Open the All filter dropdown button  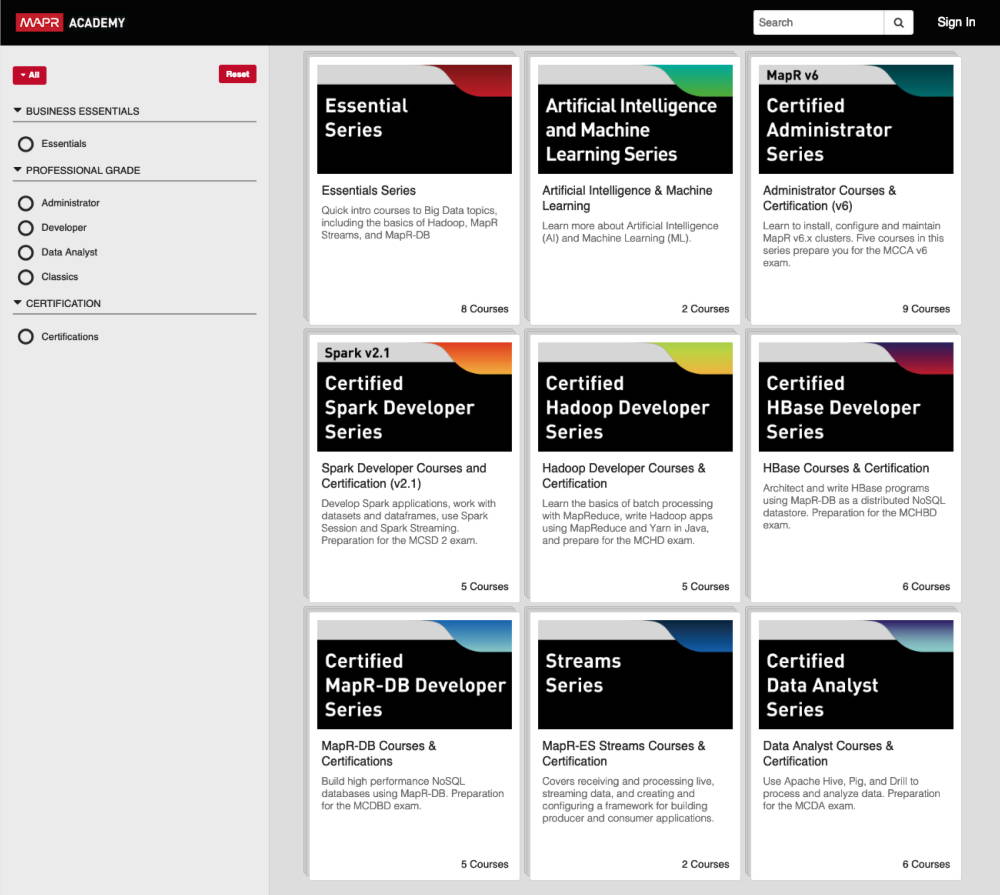[29, 75]
